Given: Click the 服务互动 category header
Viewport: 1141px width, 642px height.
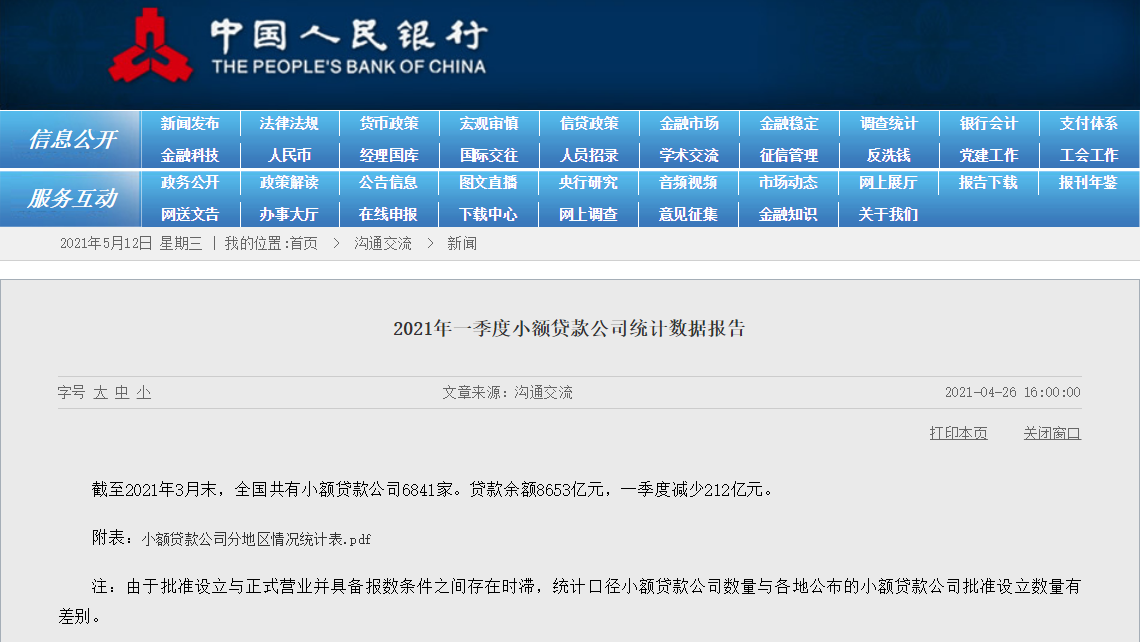Looking at the screenshot, I should (x=72, y=198).
